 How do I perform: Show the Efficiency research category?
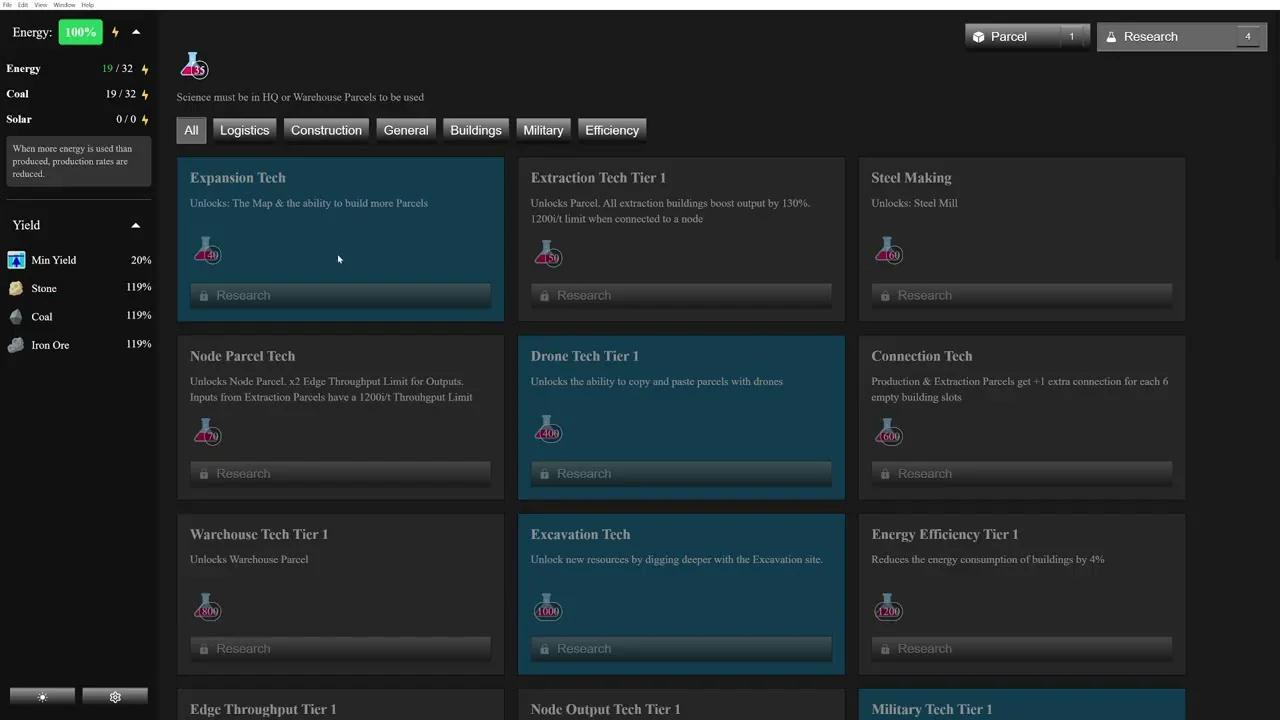click(611, 130)
